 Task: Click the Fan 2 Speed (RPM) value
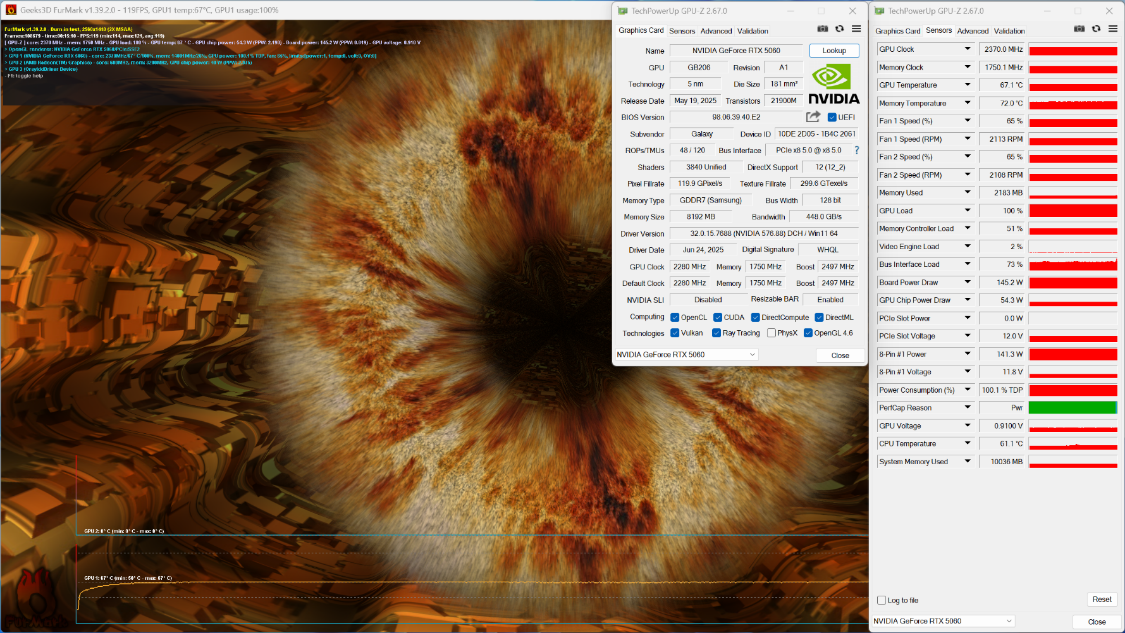point(1002,174)
